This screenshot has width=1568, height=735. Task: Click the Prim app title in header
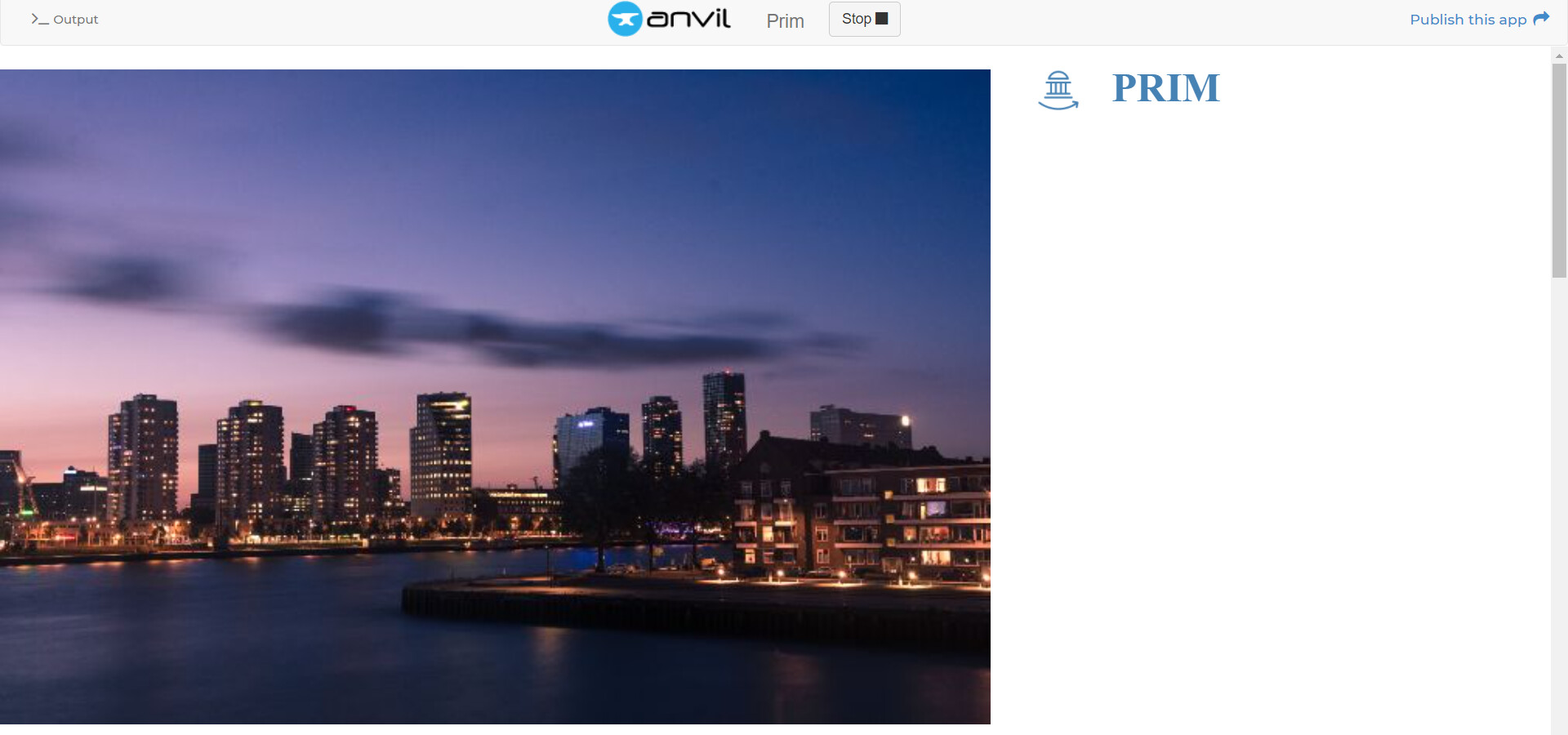pyautogui.click(x=785, y=20)
